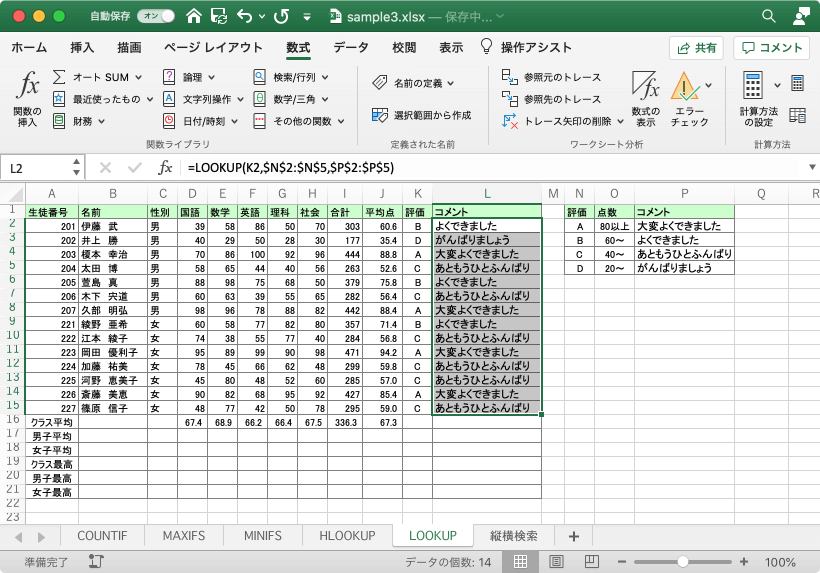The image size is (820, 573).
Task: Click the accessibility icon in status bar
Action: [96, 561]
